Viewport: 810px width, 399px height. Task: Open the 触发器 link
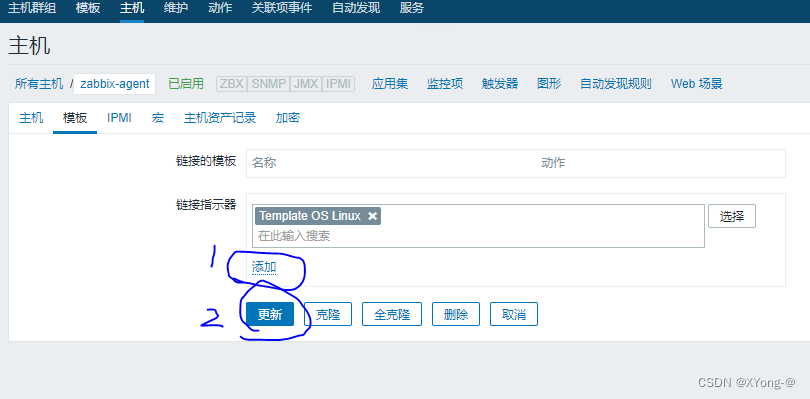[x=500, y=84]
